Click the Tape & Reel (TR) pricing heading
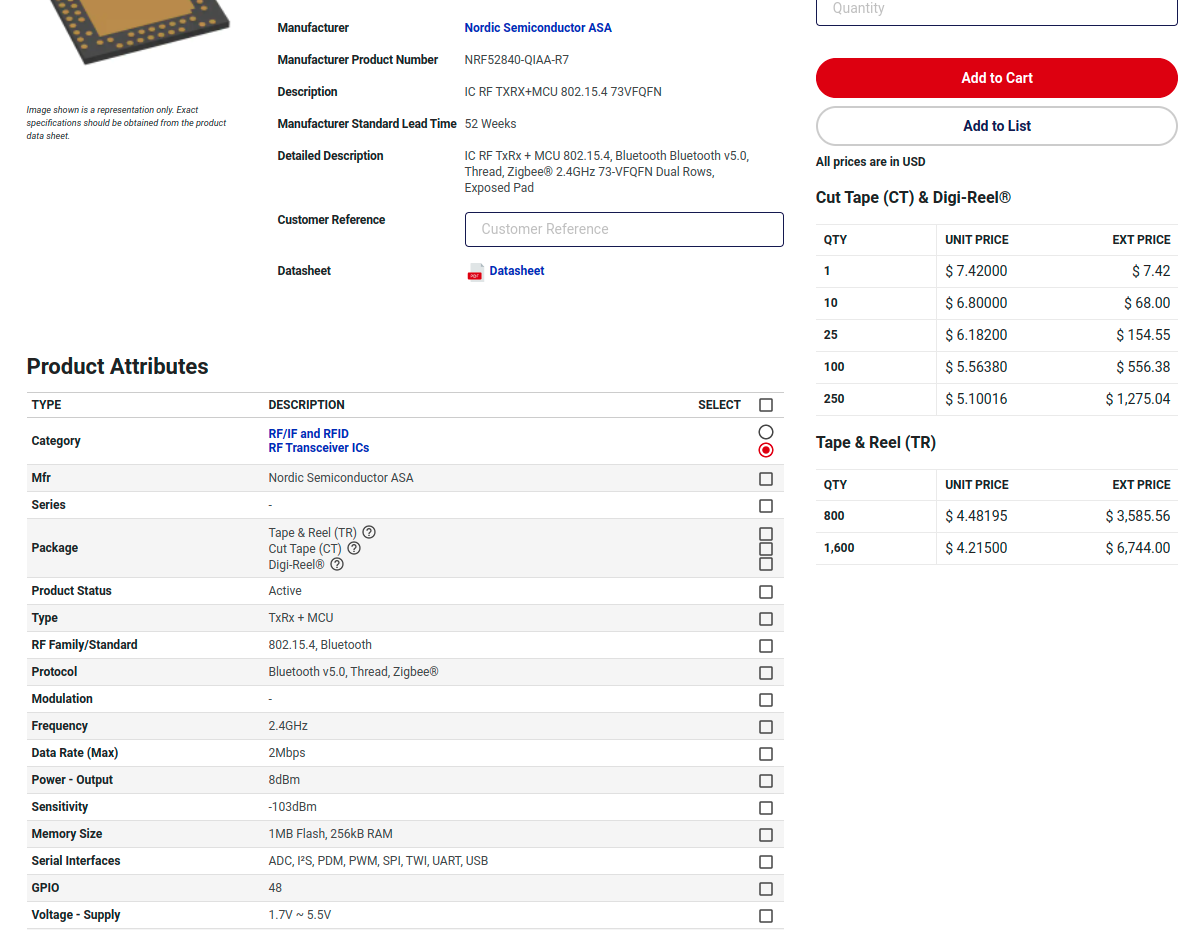 [876, 443]
